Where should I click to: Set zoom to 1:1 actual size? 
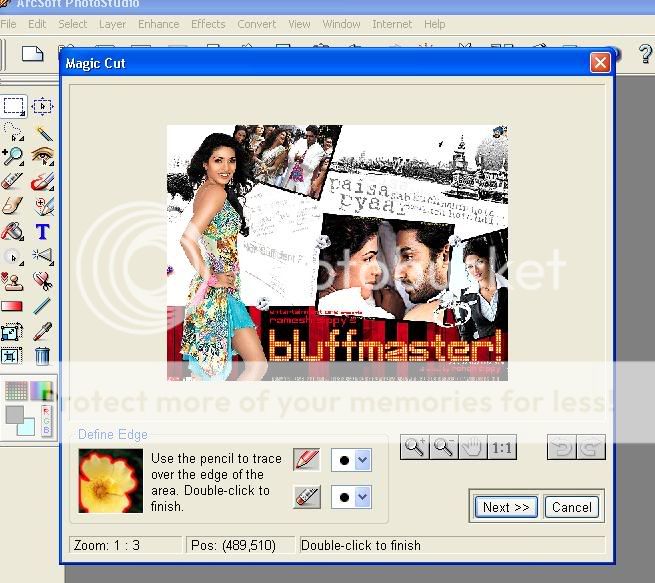coord(501,448)
